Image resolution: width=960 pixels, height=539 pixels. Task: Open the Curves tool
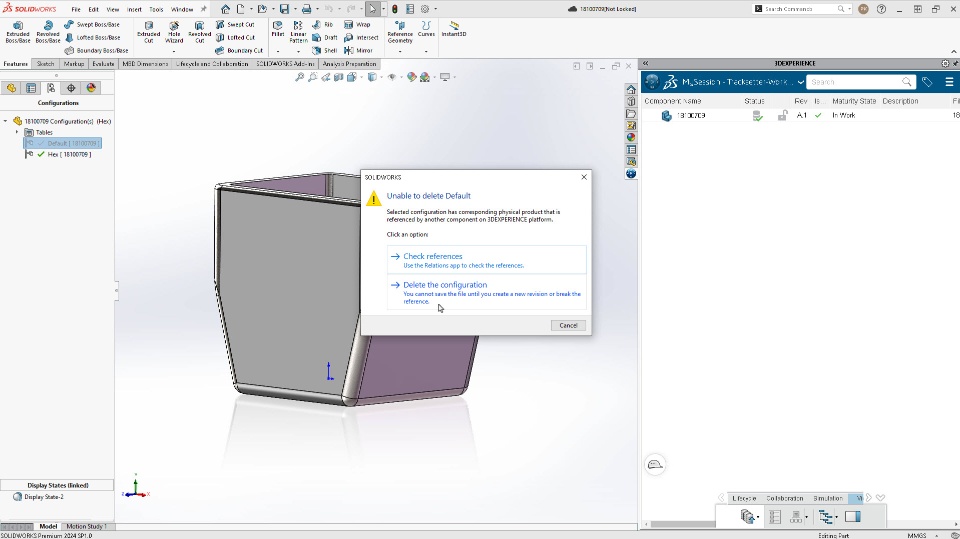tap(426, 29)
